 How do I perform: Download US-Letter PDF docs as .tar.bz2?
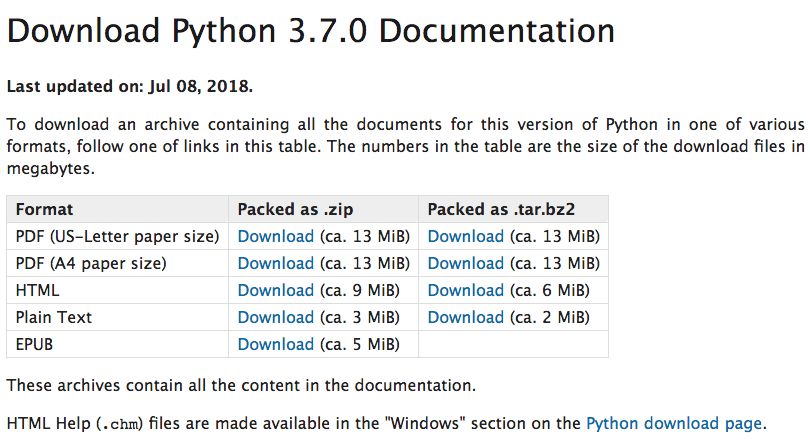click(465, 237)
